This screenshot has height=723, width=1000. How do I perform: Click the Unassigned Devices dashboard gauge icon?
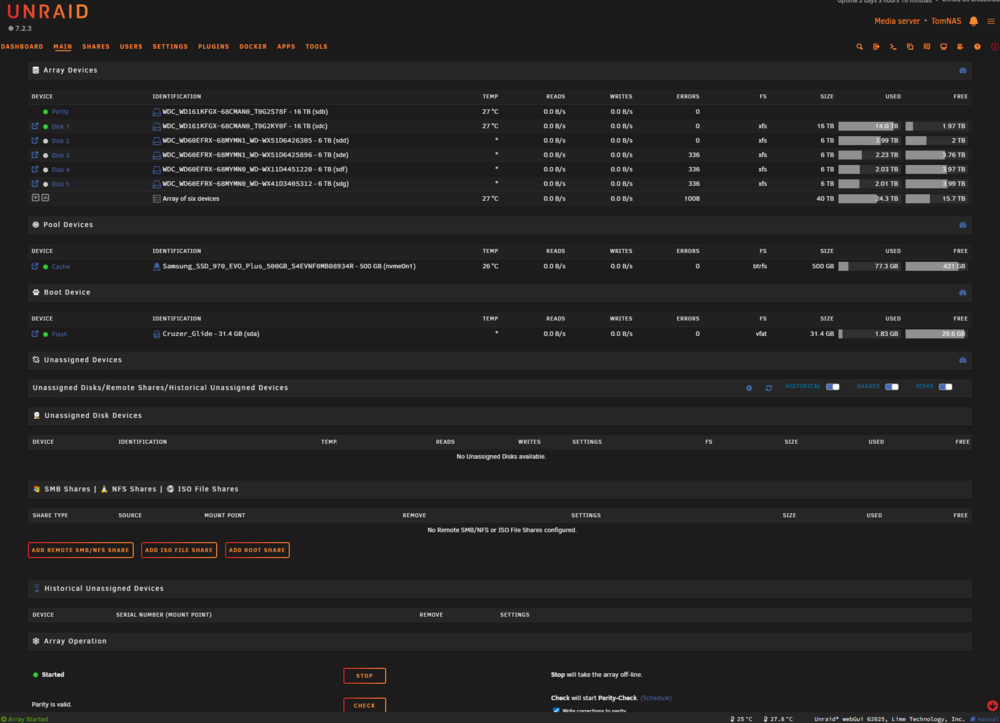[962, 360]
